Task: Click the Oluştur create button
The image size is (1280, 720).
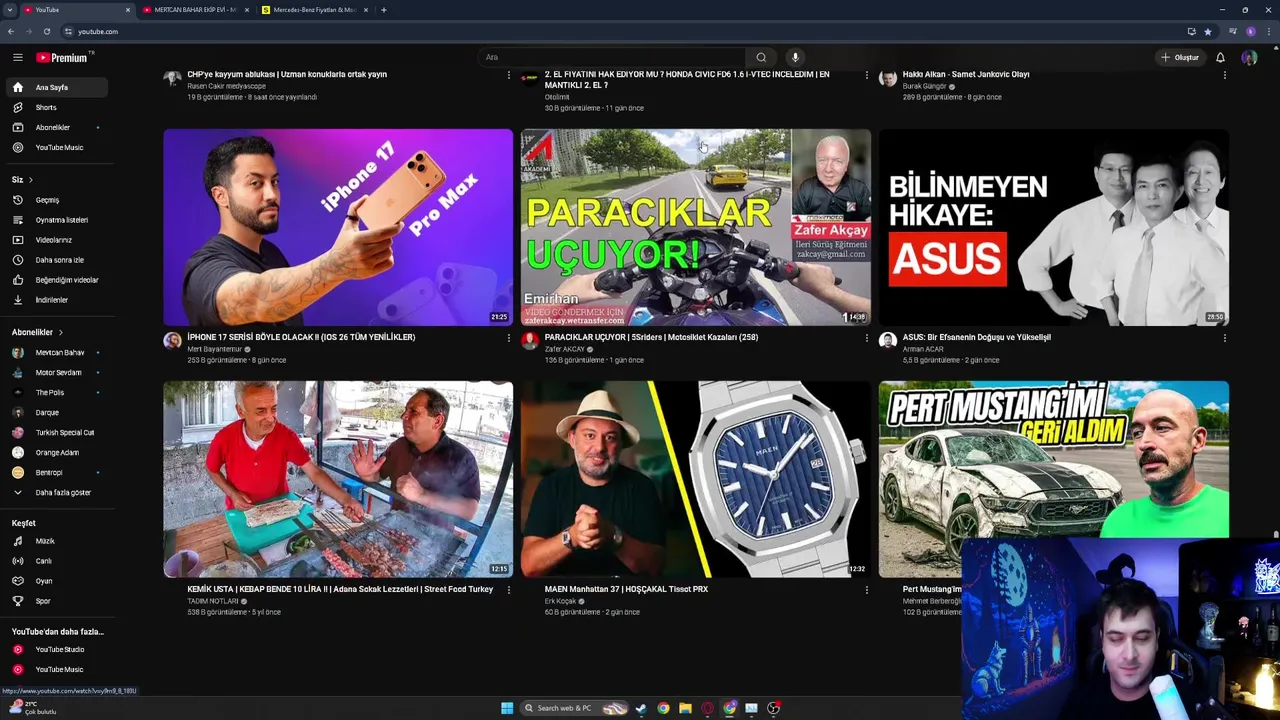Action: point(1180,57)
